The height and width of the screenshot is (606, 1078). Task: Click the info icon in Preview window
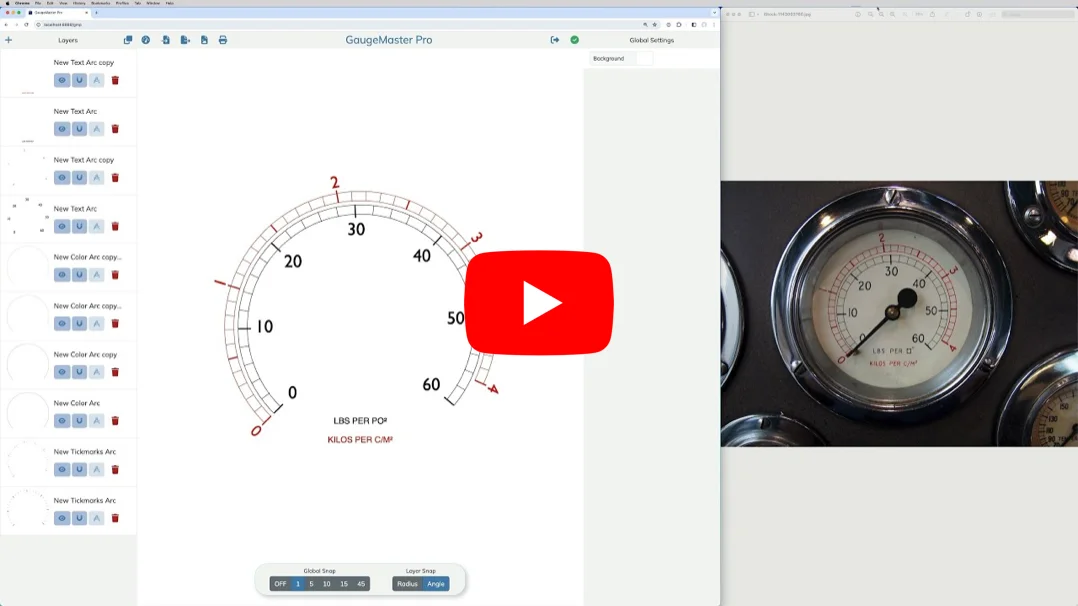(857, 14)
